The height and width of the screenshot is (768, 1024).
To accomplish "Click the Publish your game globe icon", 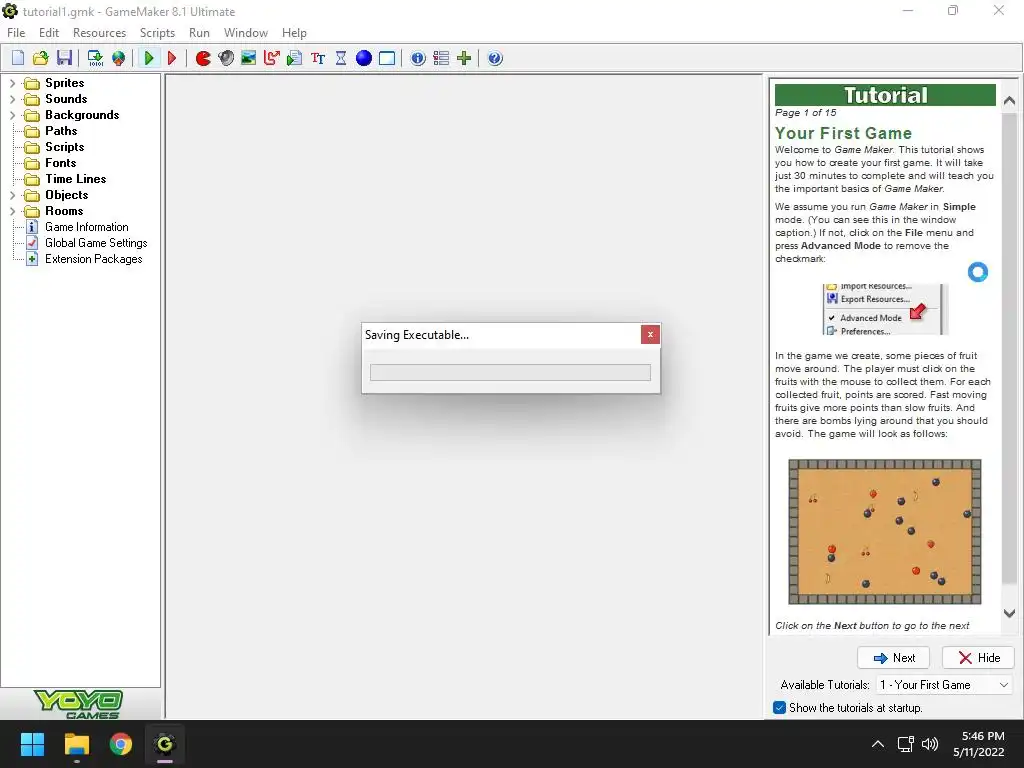I will coord(118,58).
